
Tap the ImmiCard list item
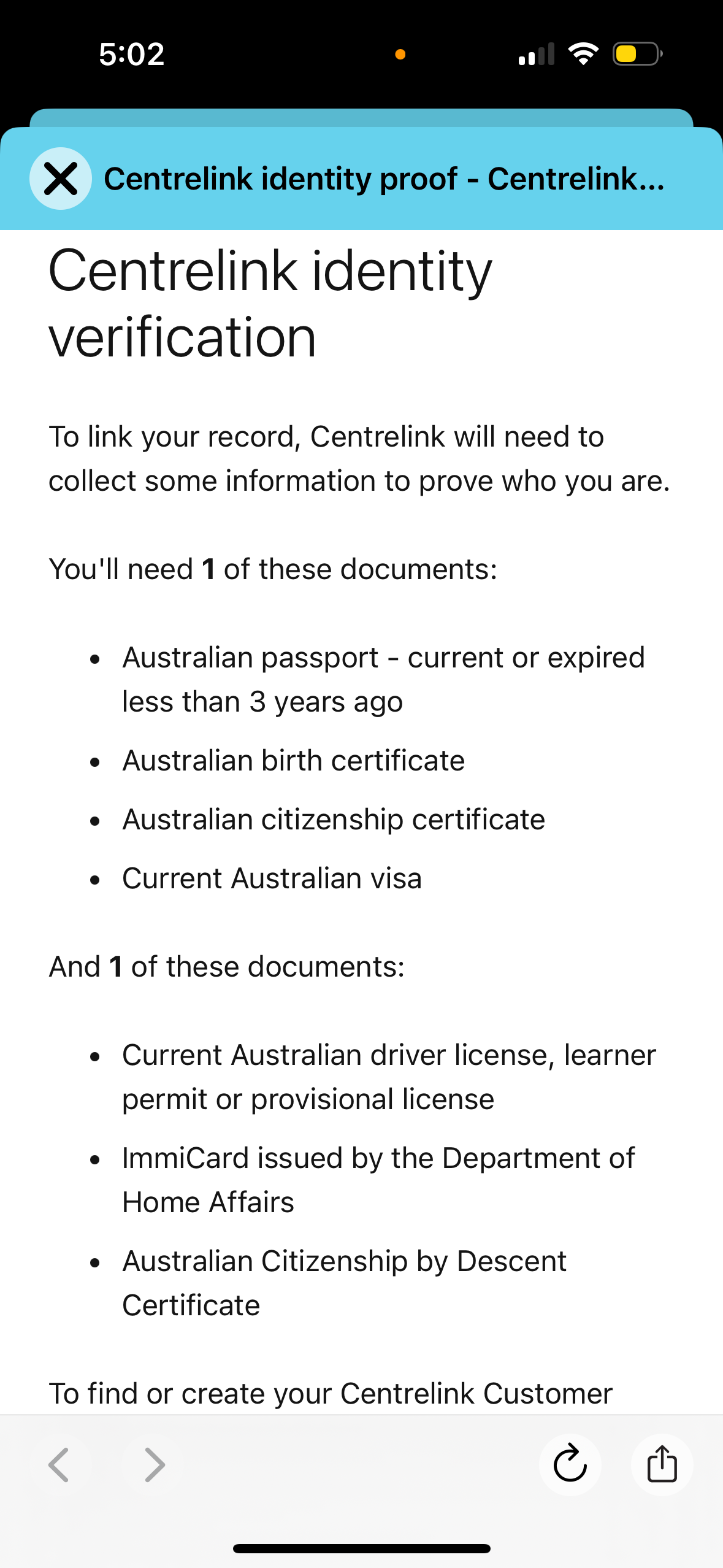[x=378, y=1180]
